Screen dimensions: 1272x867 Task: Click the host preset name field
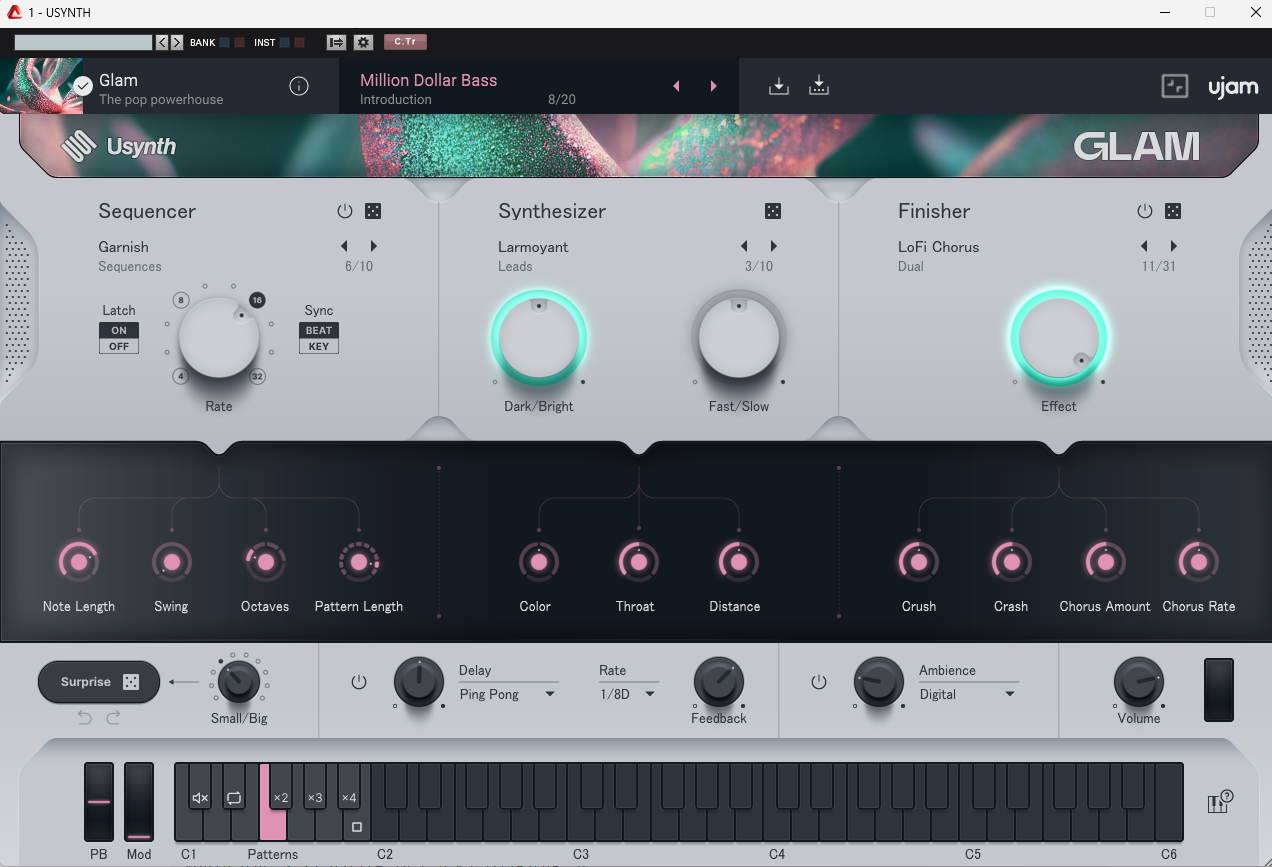pyautogui.click(x=83, y=42)
